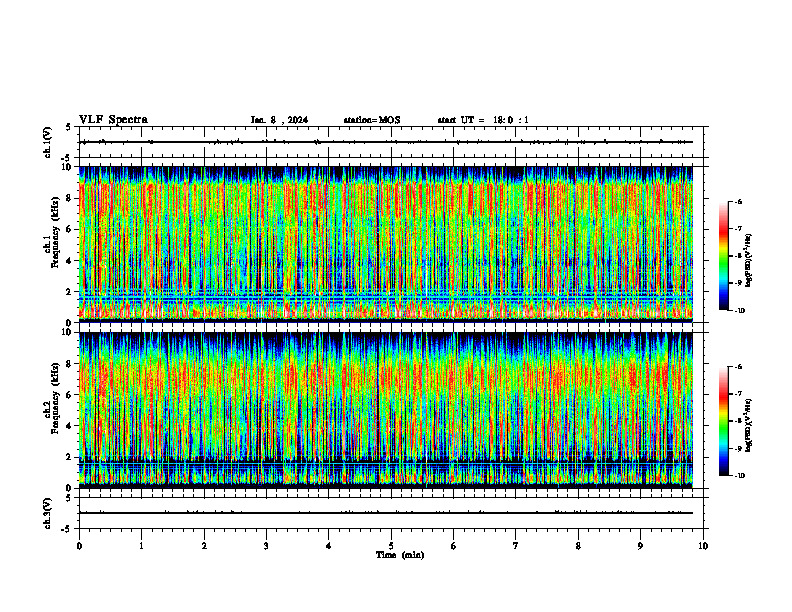Click the ch.1 voltage waveform trace
Screen dimensions: 792x612
pos(386,142)
